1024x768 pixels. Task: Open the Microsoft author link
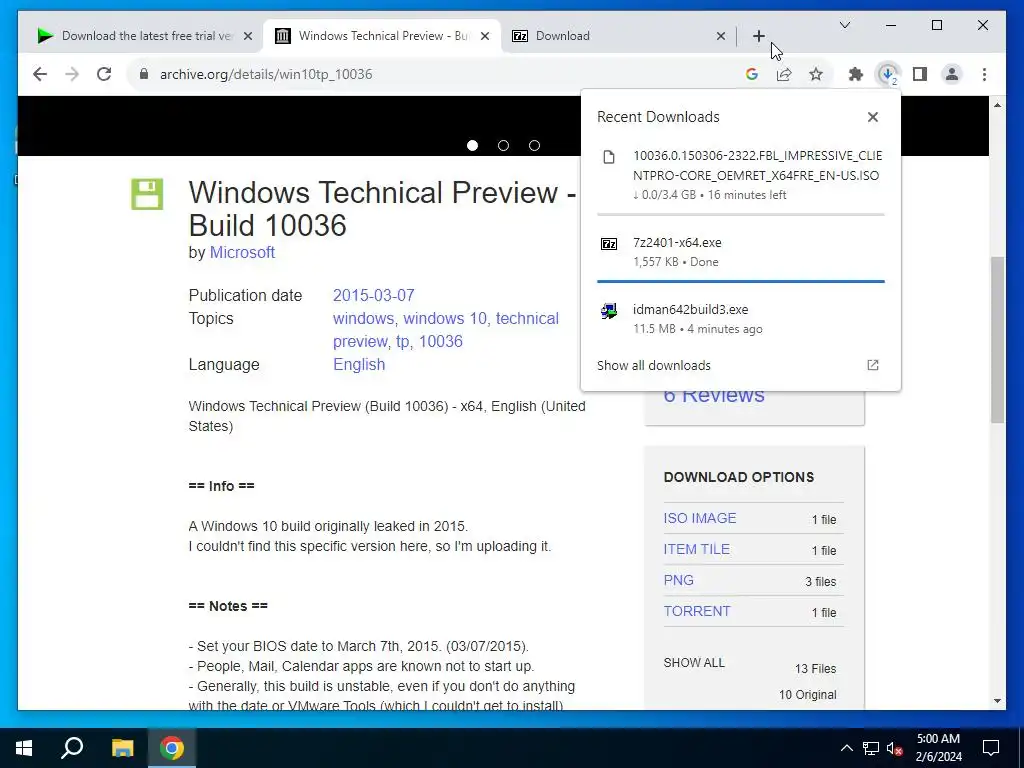coord(242,252)
